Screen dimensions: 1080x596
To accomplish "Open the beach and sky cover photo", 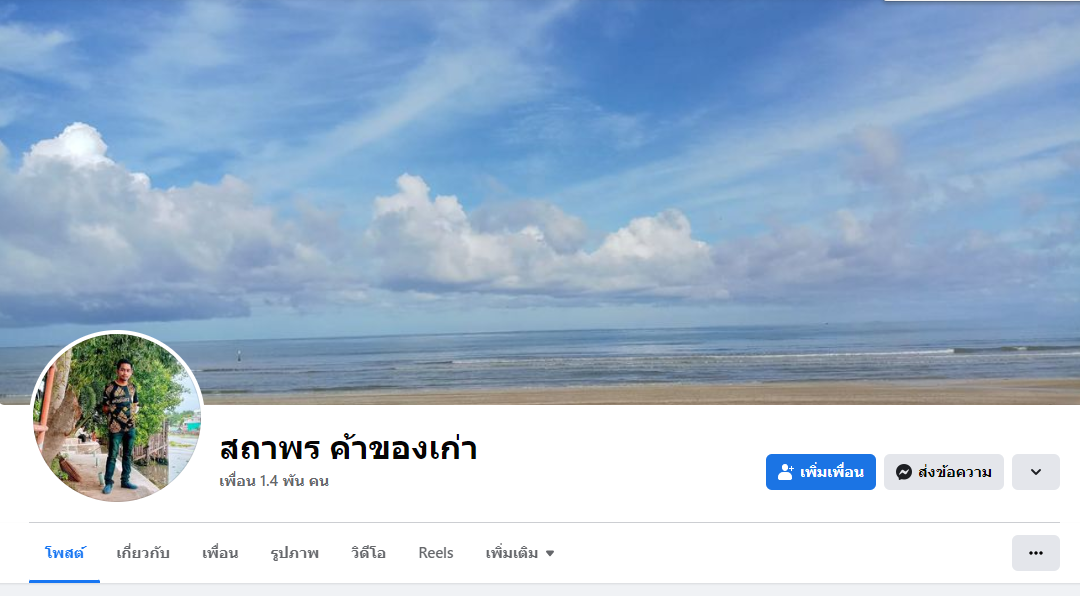I will pos(540,200).
